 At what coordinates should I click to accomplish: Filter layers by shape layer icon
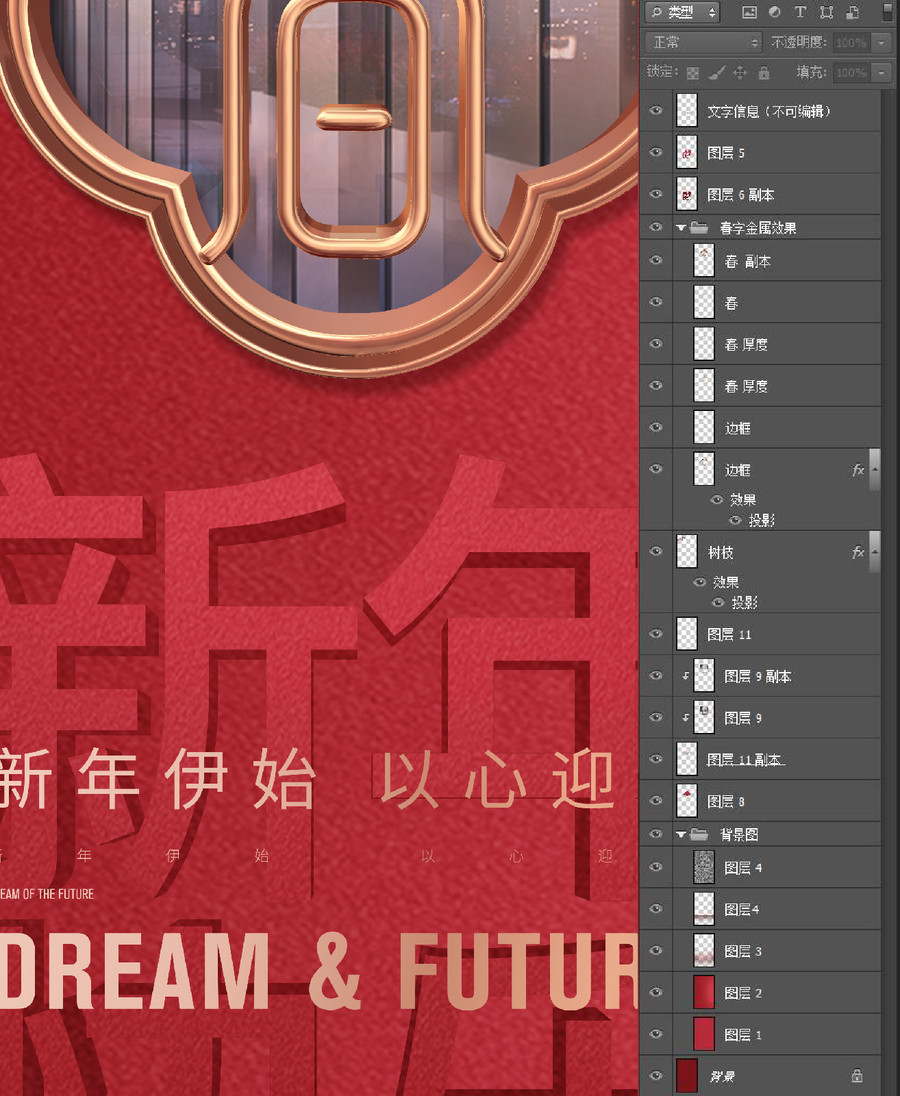[827, 12]
